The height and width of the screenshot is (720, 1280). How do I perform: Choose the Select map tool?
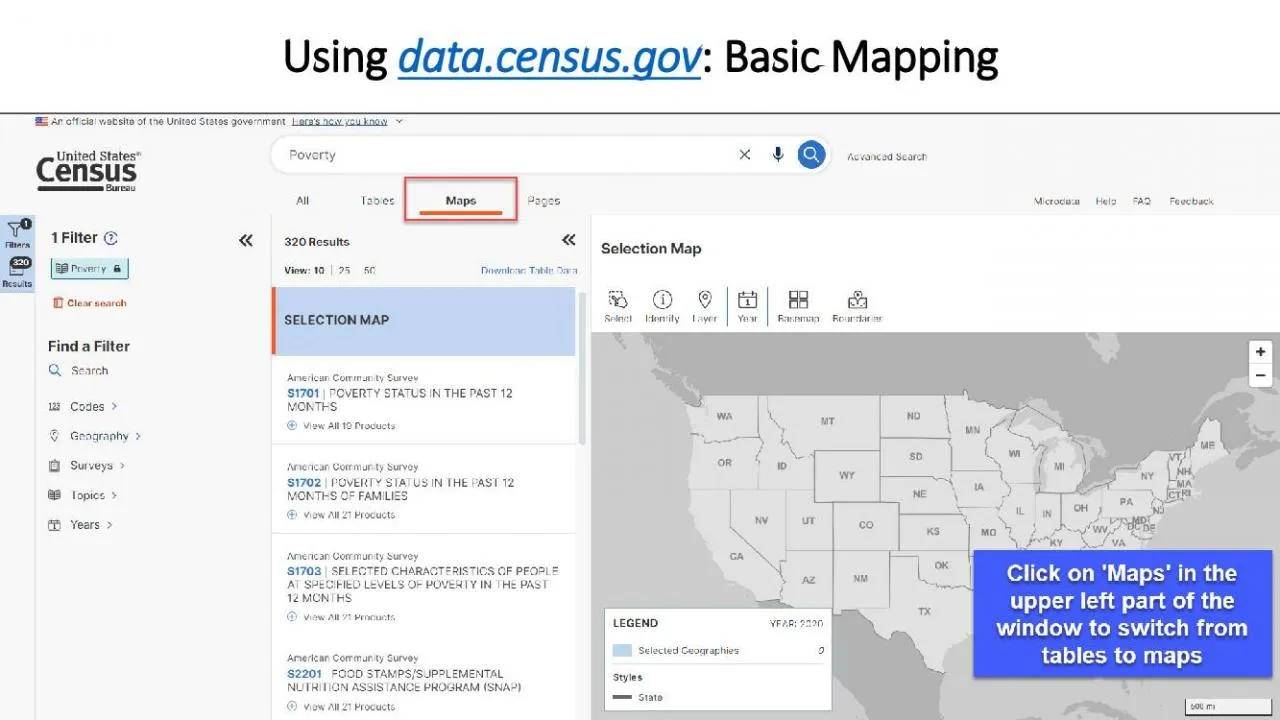coord(618,306)
